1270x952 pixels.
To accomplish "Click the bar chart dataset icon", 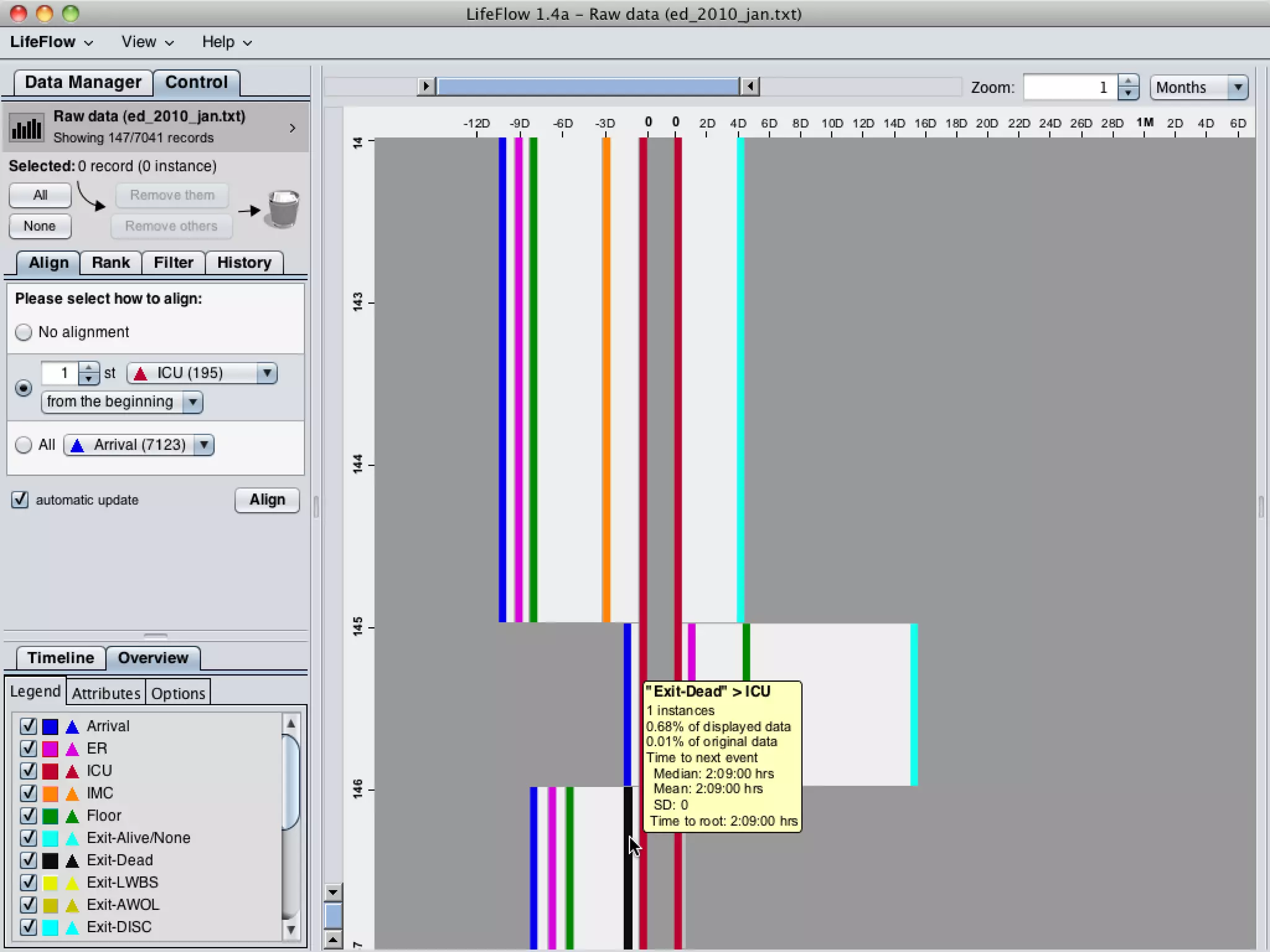I will (27, 128).
